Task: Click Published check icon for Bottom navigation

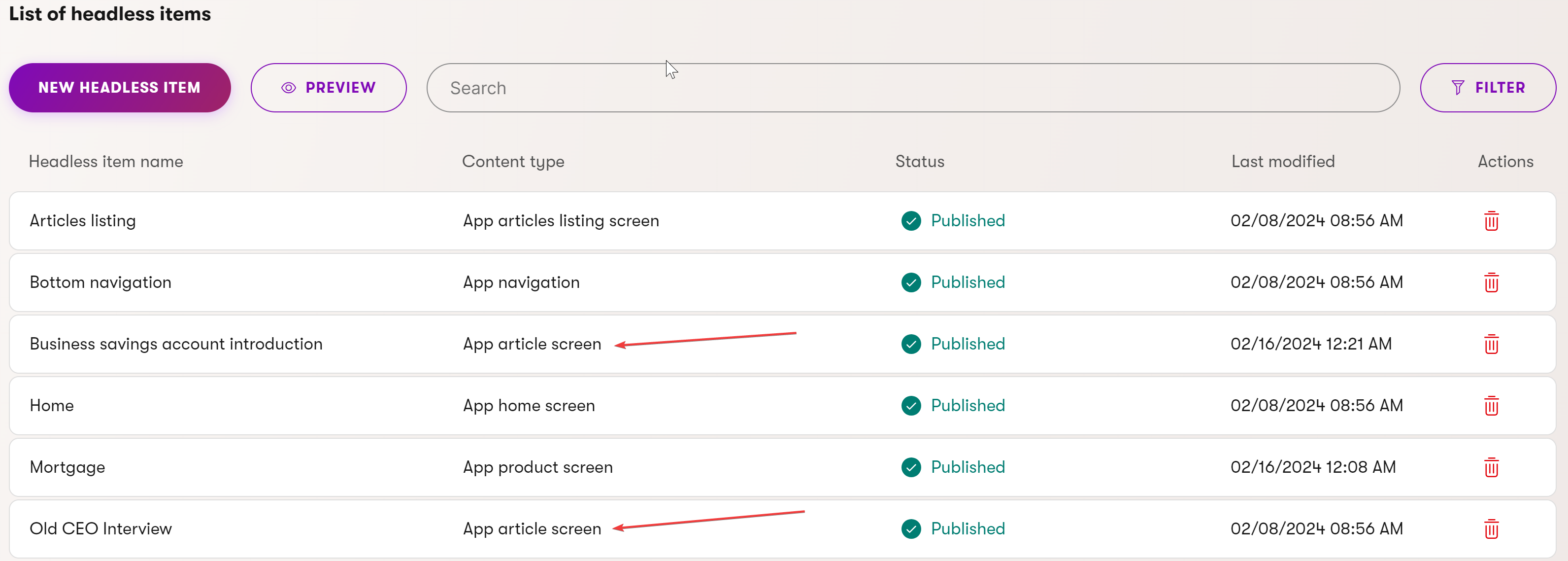Action: [911, 282]
